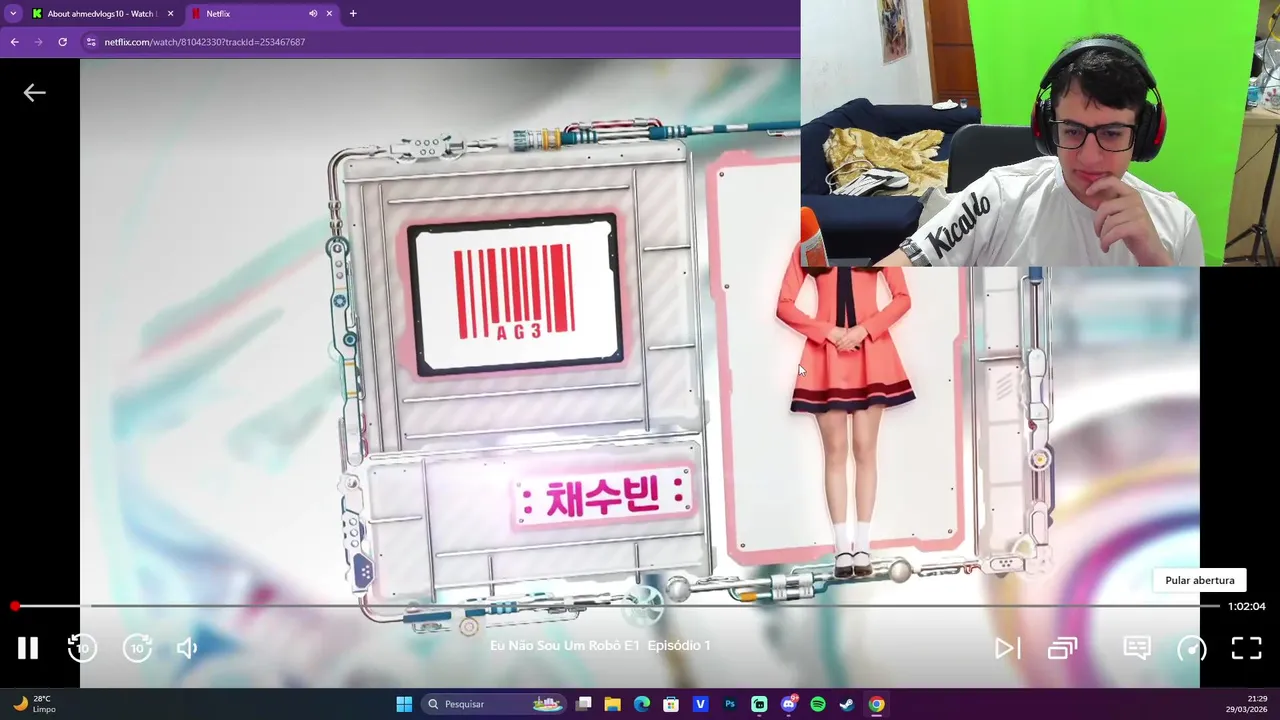Change the playback speed
This screenshot has width=1280, height=720.
click(x=1191, y=648)
